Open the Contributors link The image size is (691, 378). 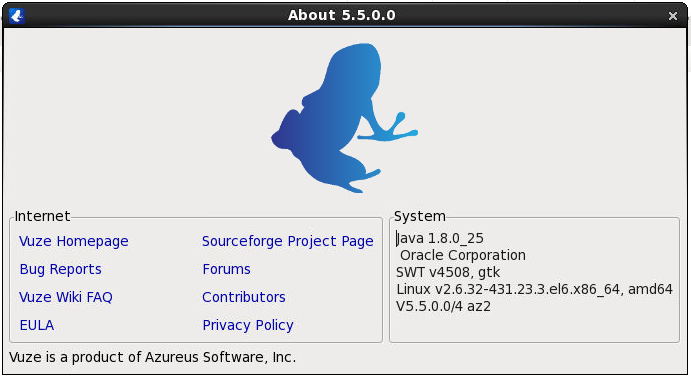click(244, 297)
